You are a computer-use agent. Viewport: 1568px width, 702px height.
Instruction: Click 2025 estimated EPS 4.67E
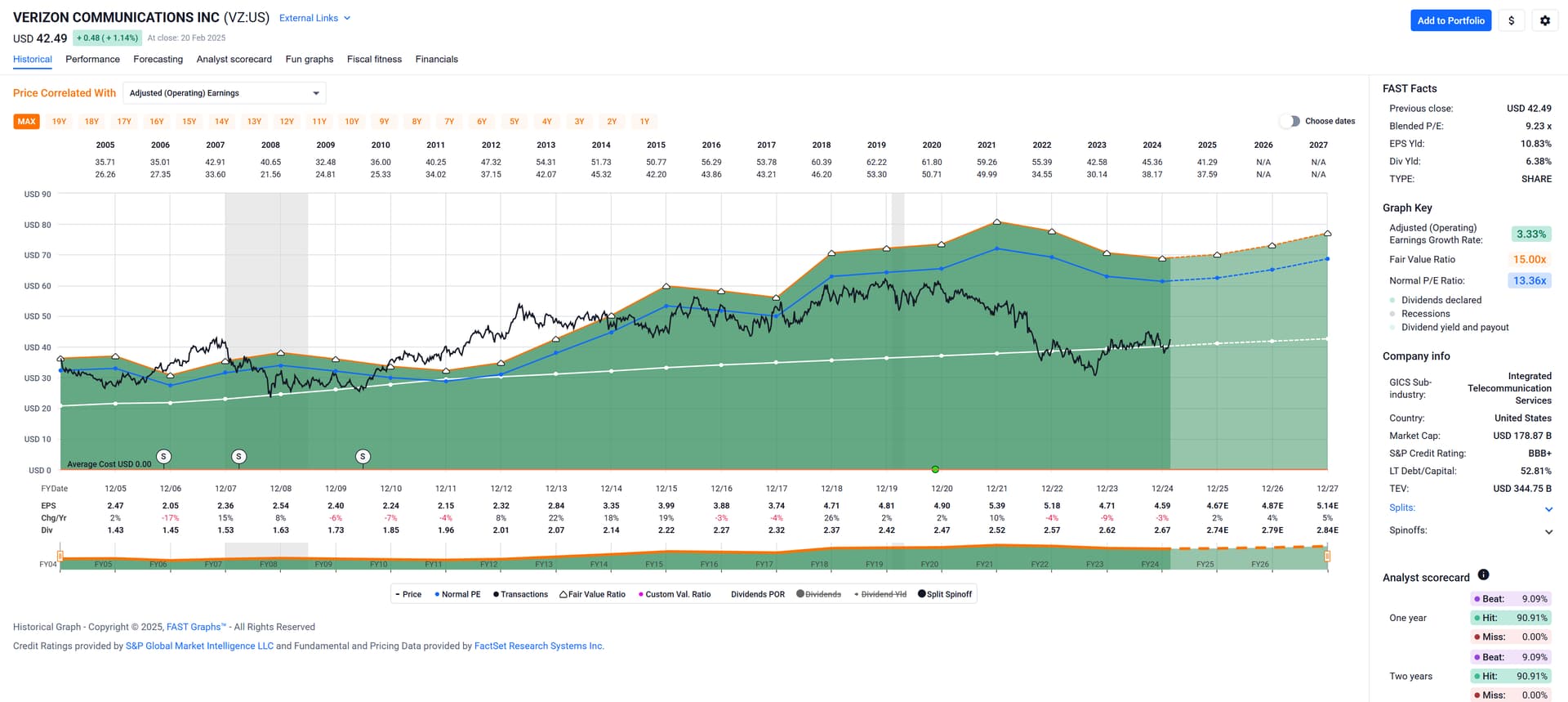[x=1218, y=506]
